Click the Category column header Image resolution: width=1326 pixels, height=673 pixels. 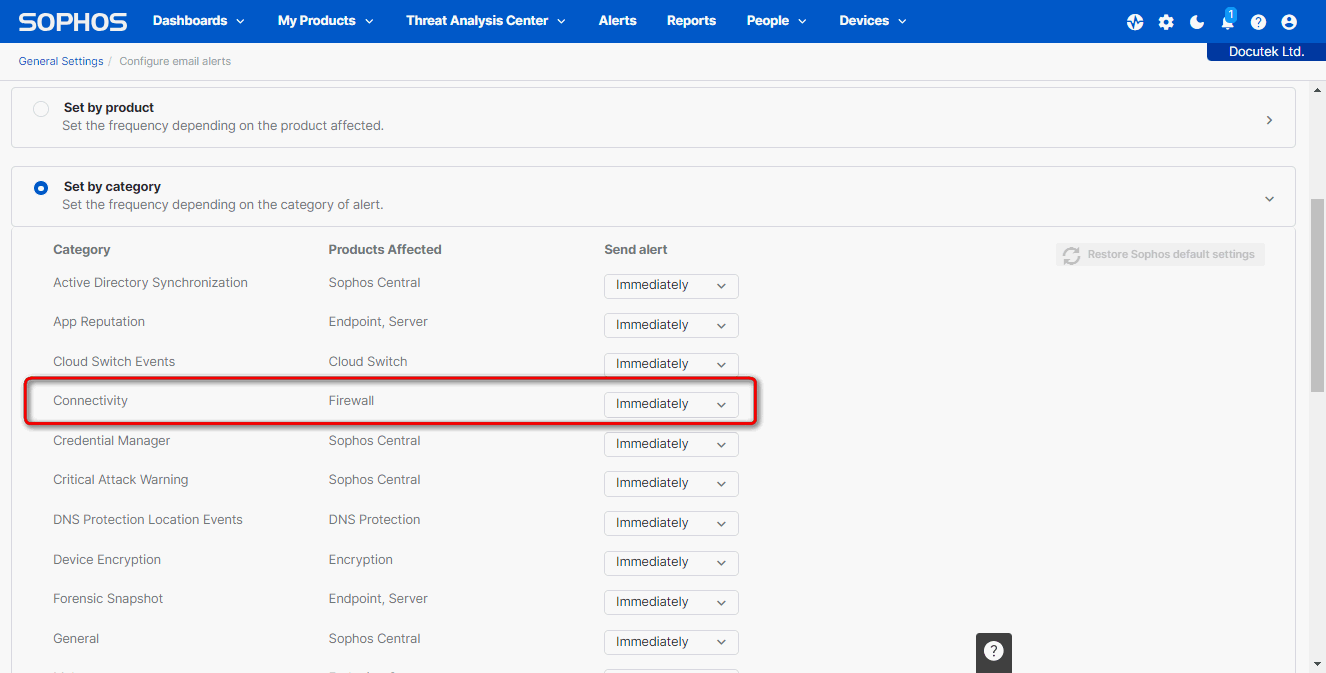(82, 250)
